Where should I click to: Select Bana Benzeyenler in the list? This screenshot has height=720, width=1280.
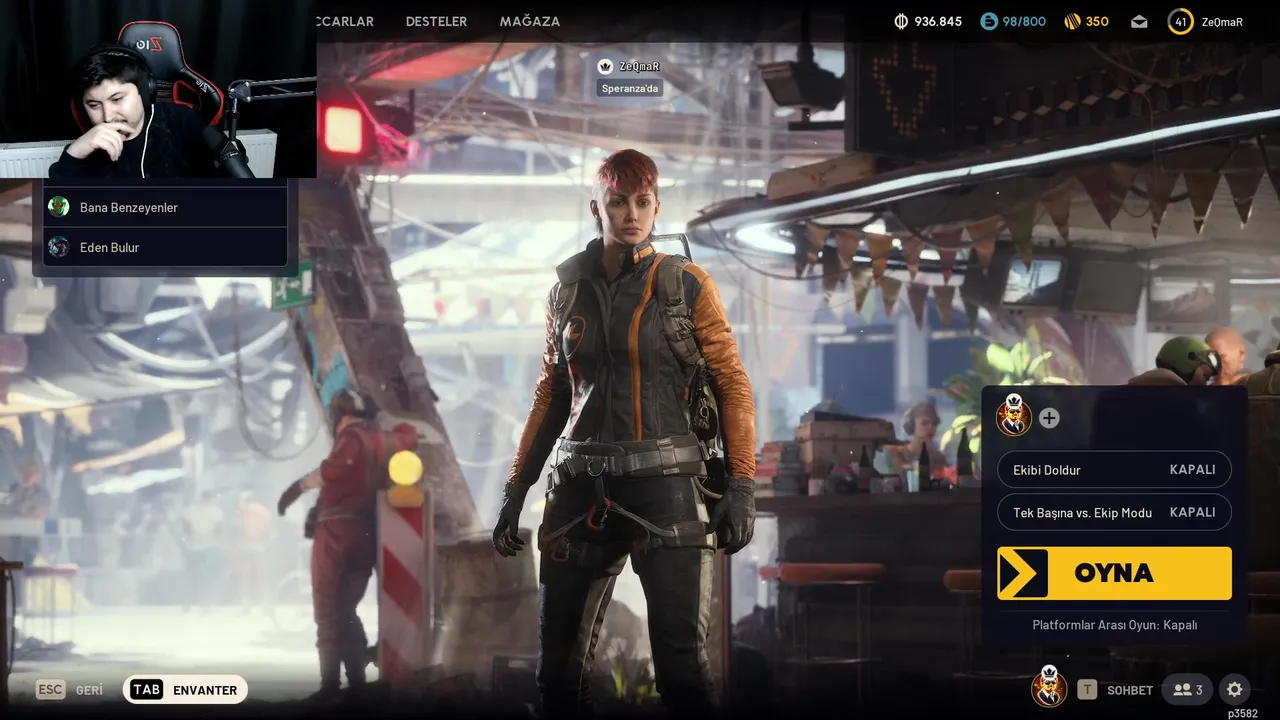[166, 207]
